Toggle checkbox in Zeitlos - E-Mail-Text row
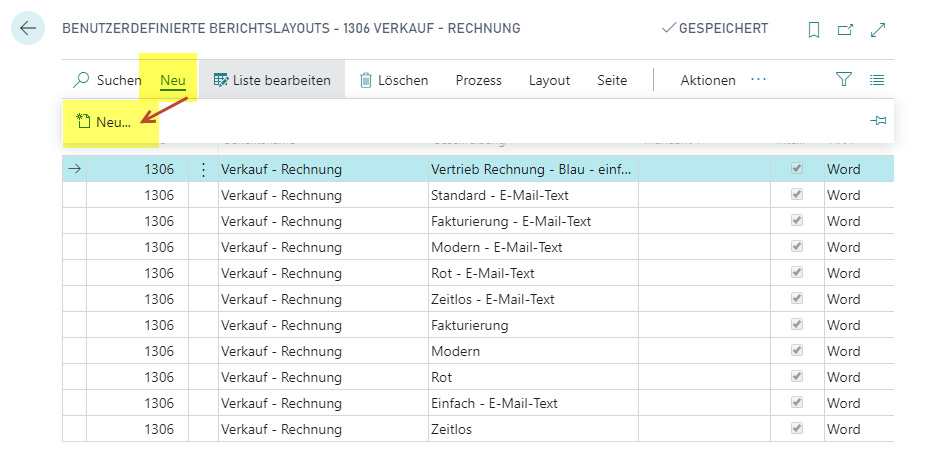This screenshot has width=929, height=458. pyautogui.click(x=797, y=299)
